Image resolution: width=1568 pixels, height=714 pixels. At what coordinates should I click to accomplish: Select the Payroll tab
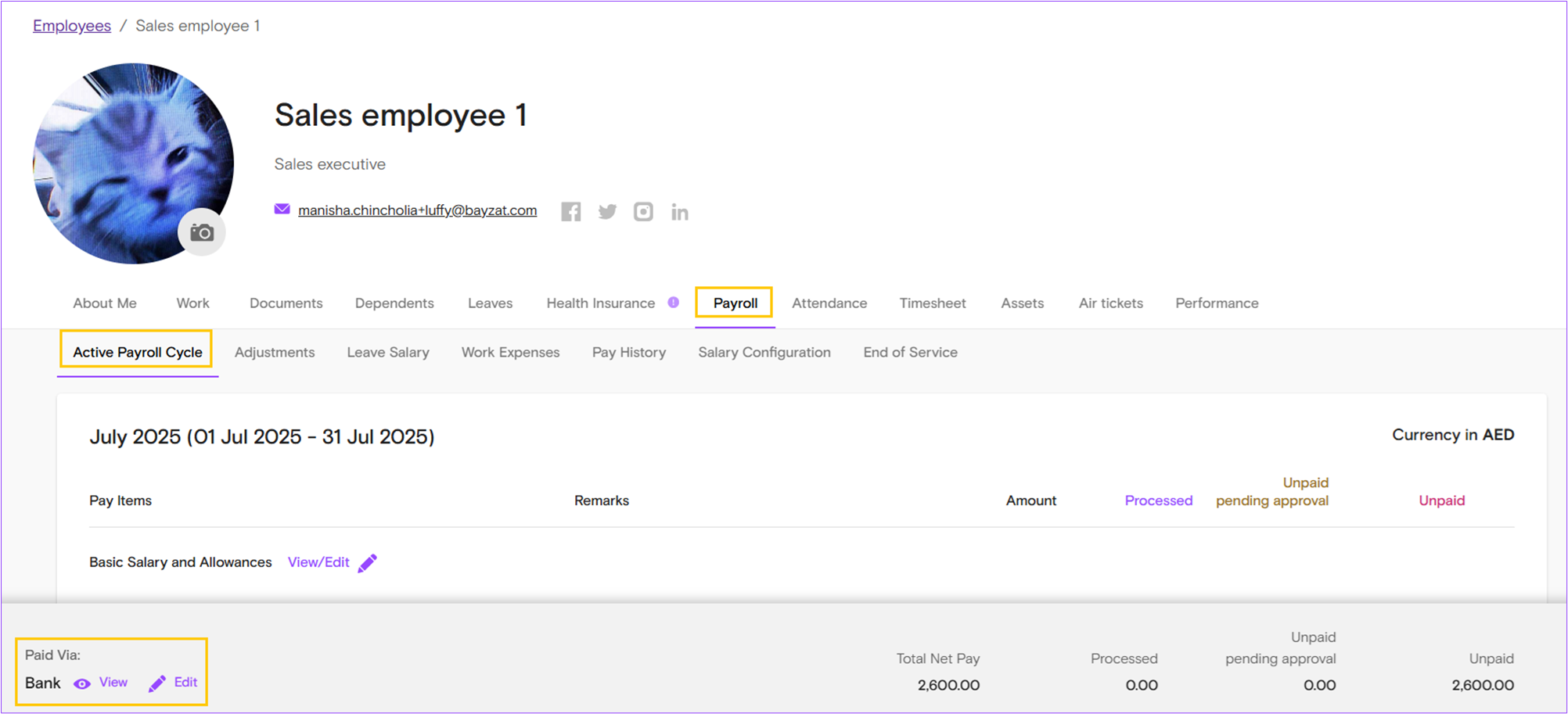(735, 303)
